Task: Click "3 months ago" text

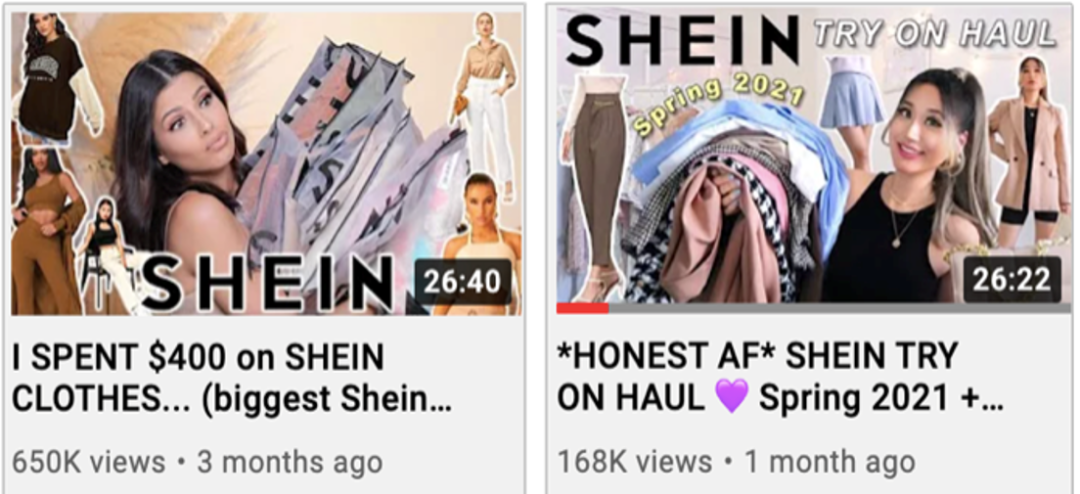Action: (290, 462)
